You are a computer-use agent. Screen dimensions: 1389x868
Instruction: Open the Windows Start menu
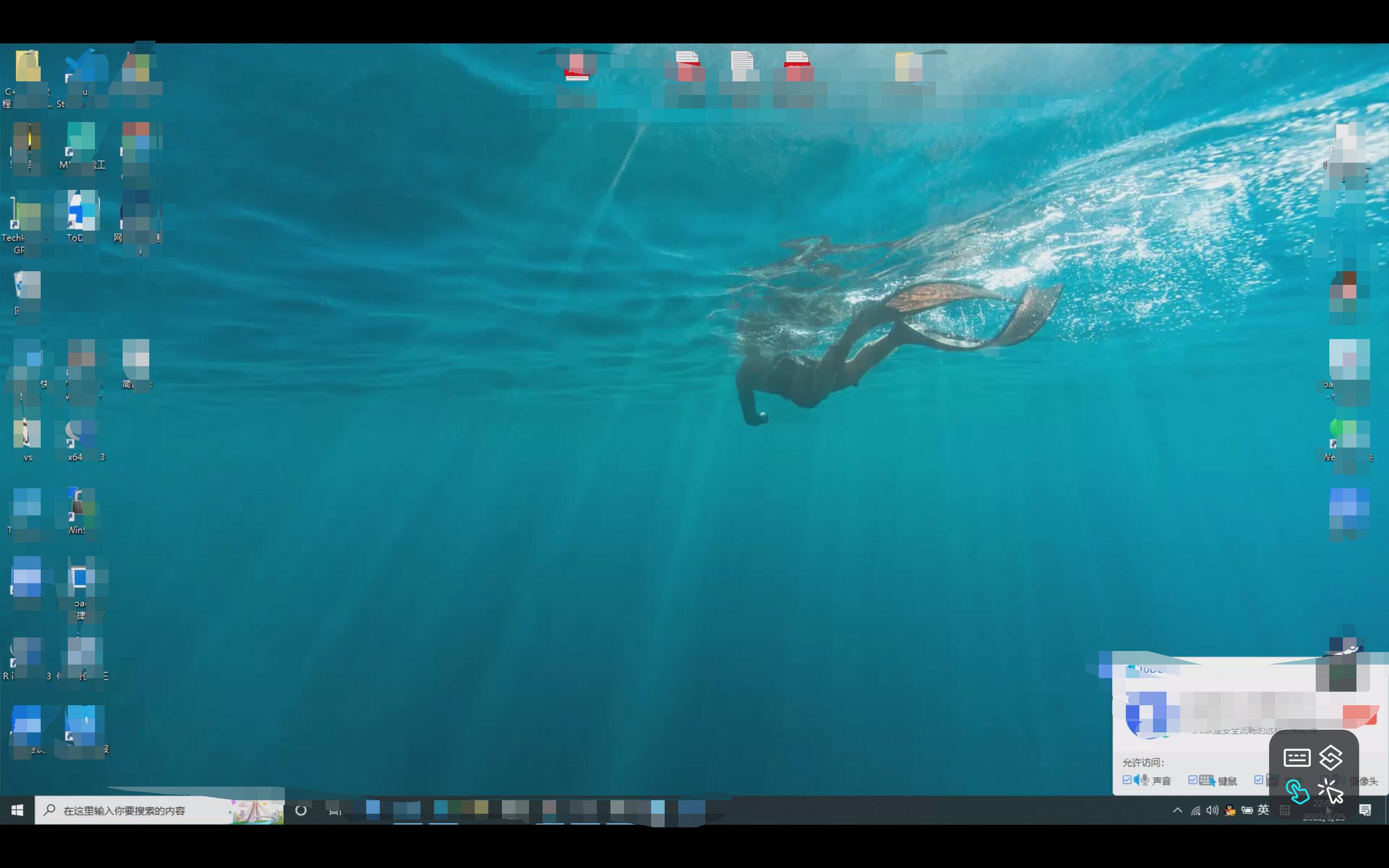(17, 810)
